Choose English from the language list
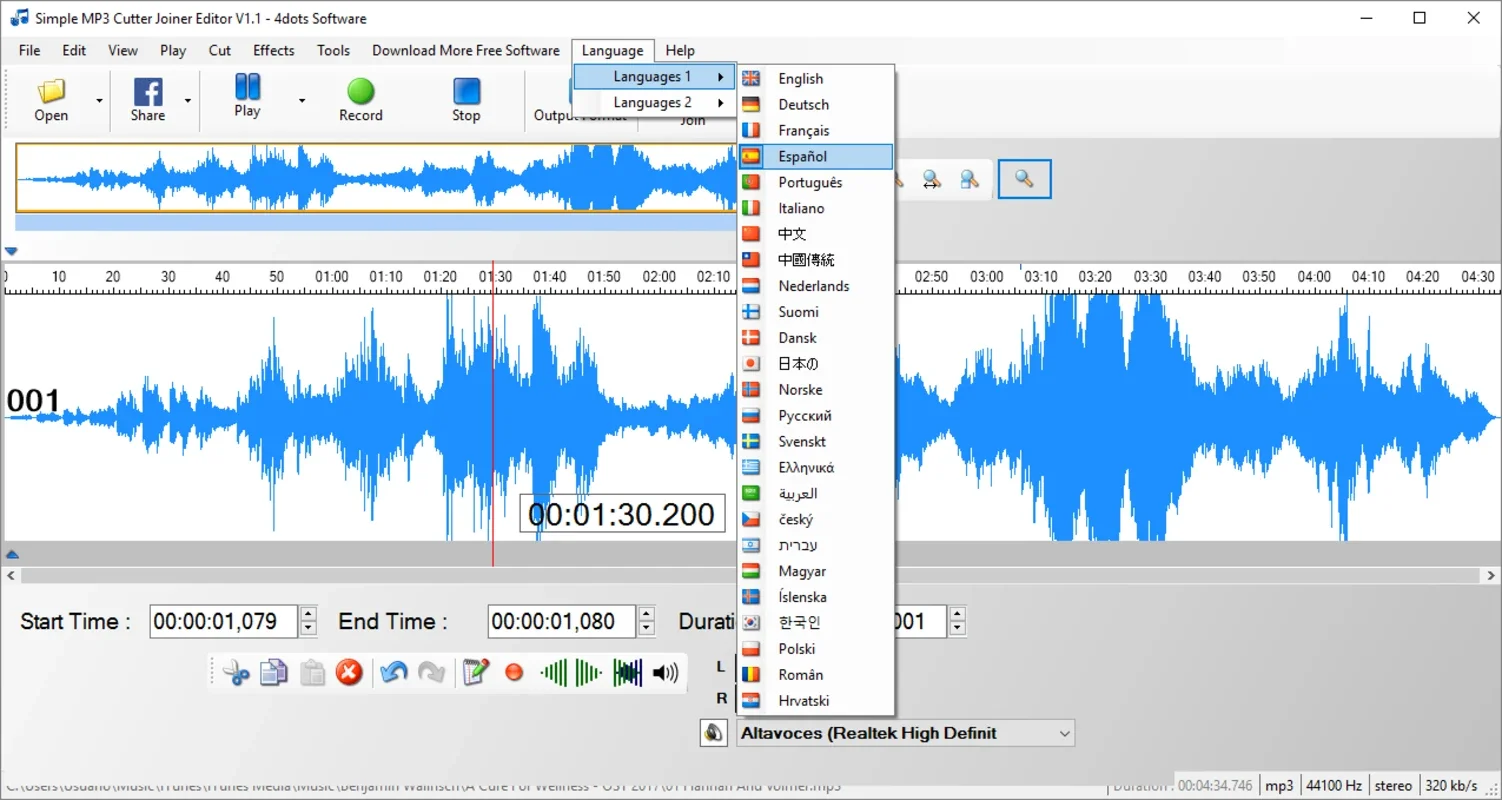Image resolution: width=1502 pixels, height=800 pixels. 816,78
